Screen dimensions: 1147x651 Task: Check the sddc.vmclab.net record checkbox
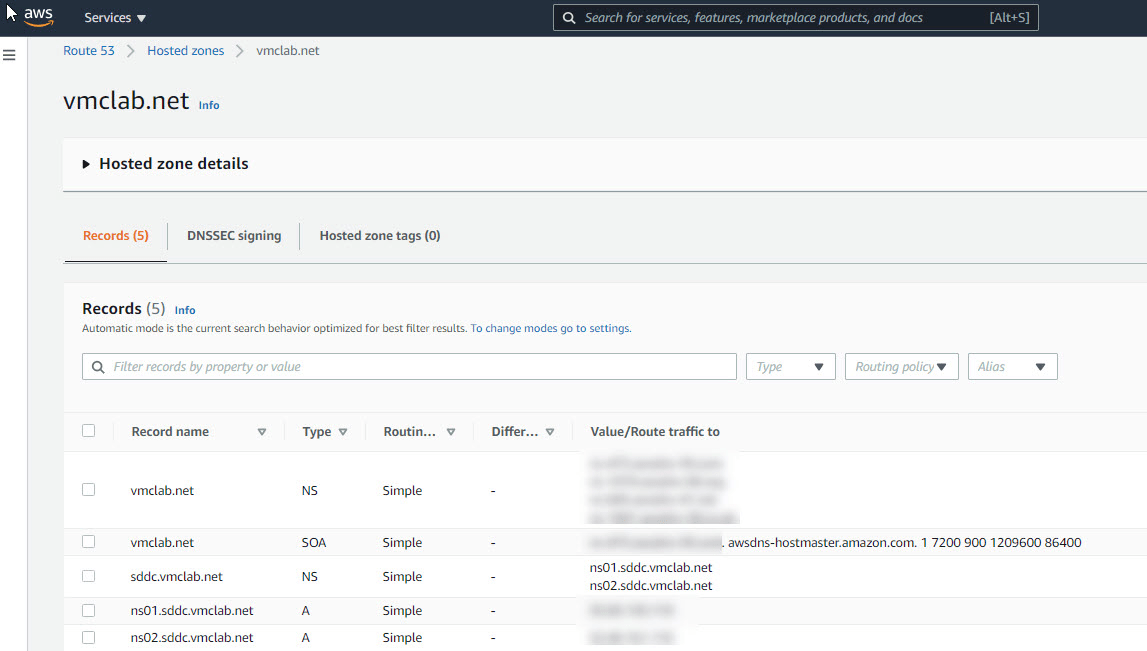(89, 576)
